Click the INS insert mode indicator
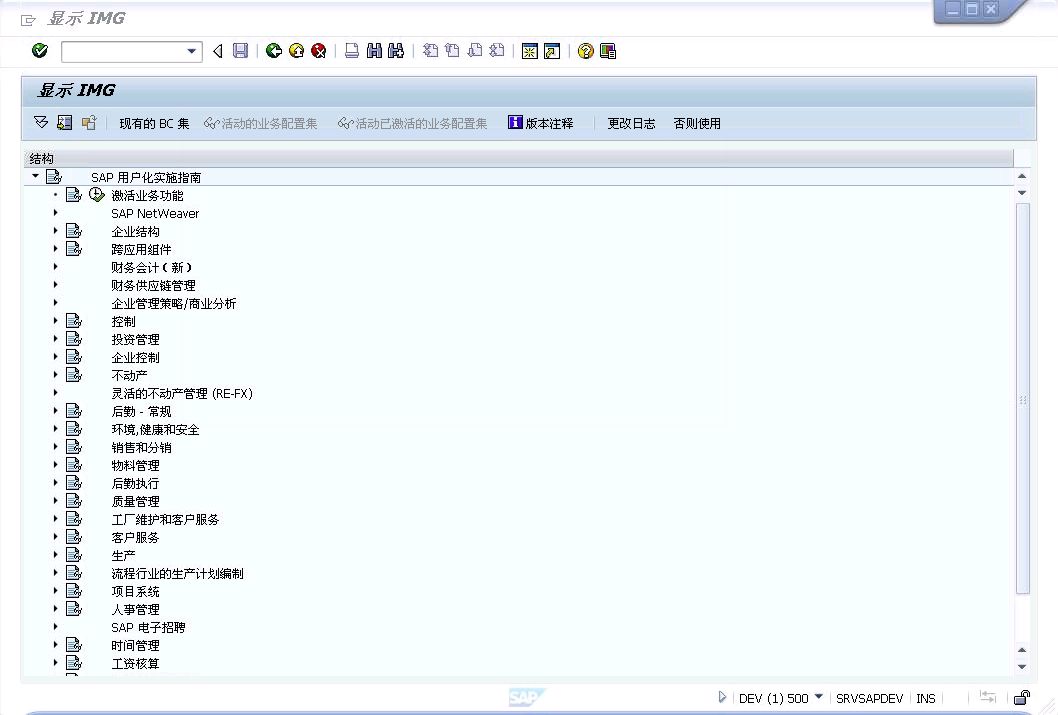The height and width of the screenshot is (715, 1058). point(926,698)
